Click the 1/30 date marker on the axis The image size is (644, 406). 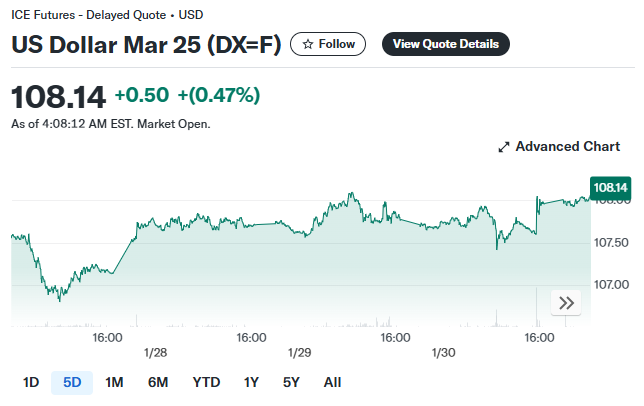[x=443, y=353]
